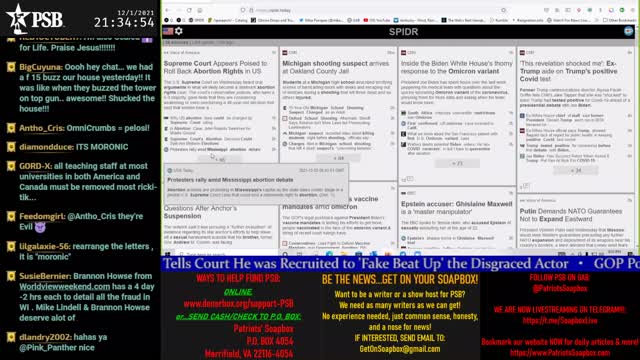640x360 pixels.
Task: Expand more sources under Supreme Court story
Action: [x=220, y=160]
